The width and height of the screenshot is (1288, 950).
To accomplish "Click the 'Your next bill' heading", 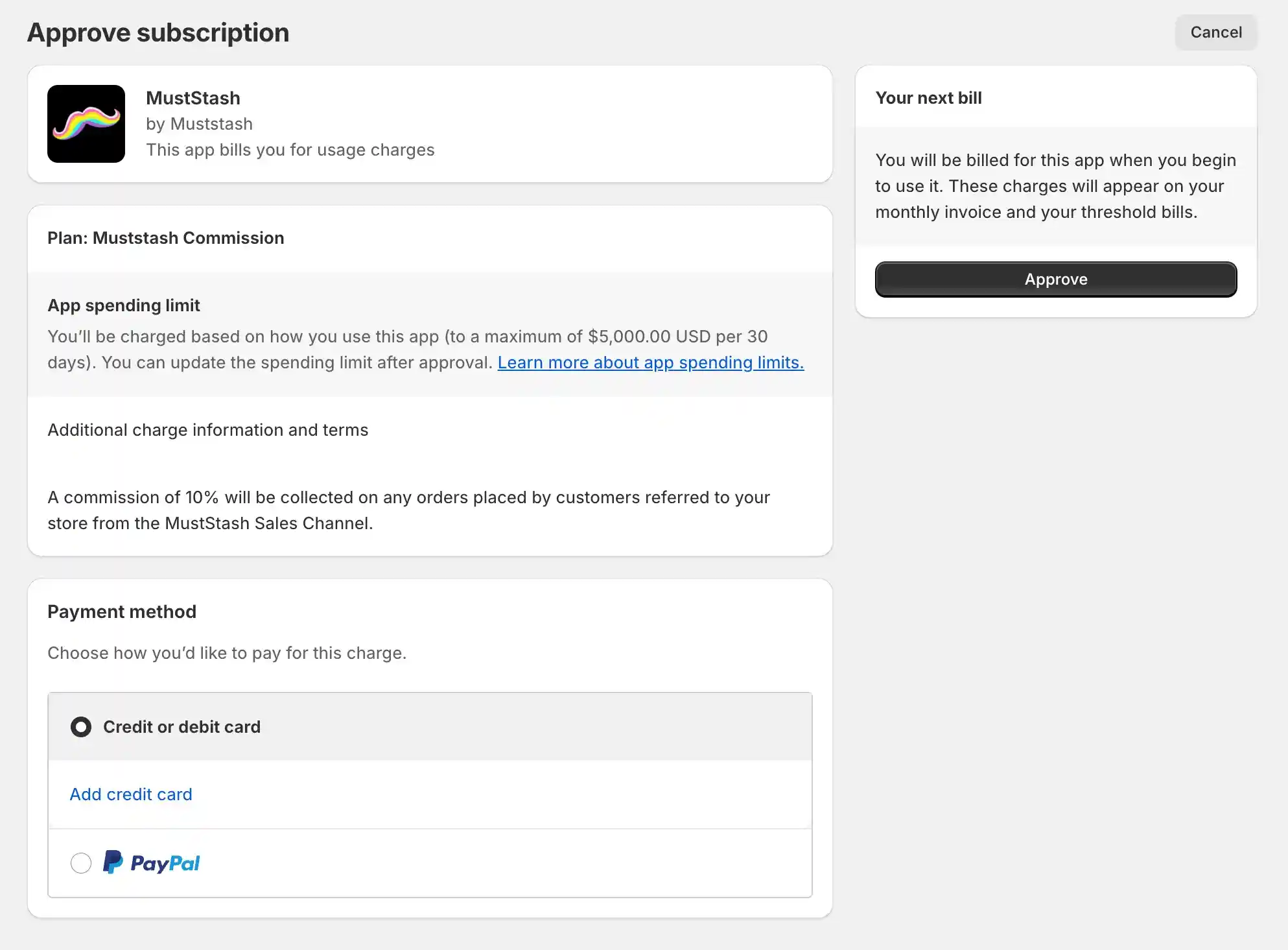I will click(928, 98).
